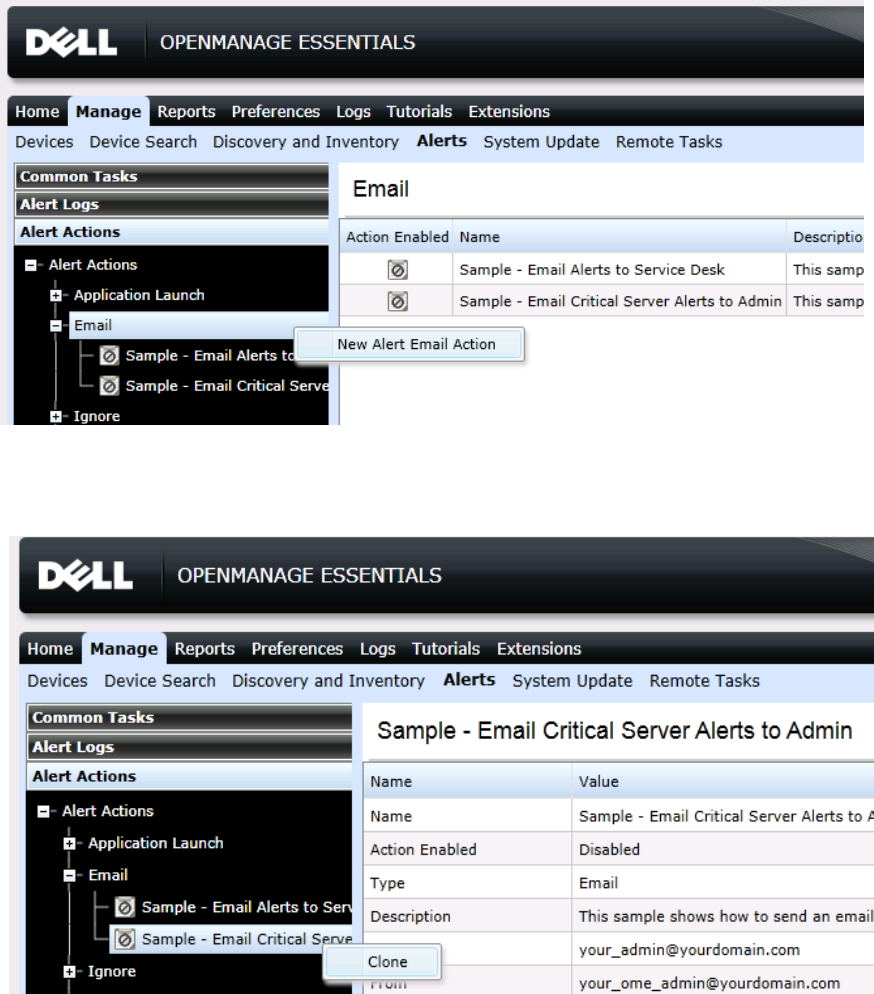The width and height of the screenshot is (874, 994).
Task: Collapse the Alert Actions tree node in upper screenshot
Action: click(30, 265)
